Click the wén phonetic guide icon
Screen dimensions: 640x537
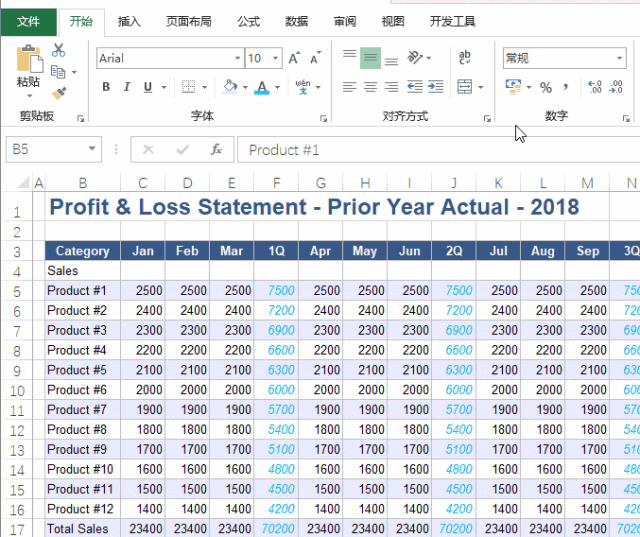click(303, 87)
